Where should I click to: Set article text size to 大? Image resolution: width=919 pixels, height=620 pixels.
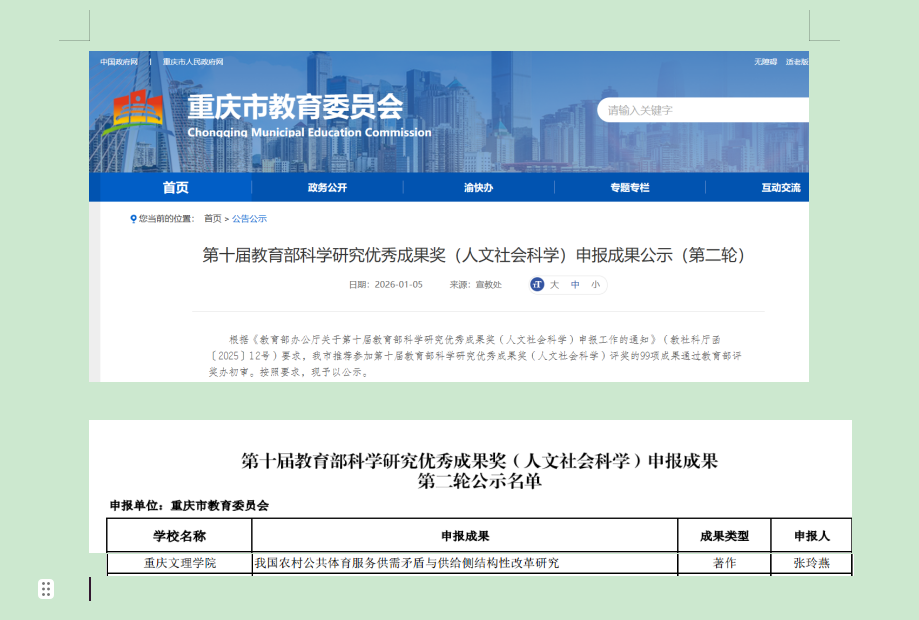click(554, 285)
